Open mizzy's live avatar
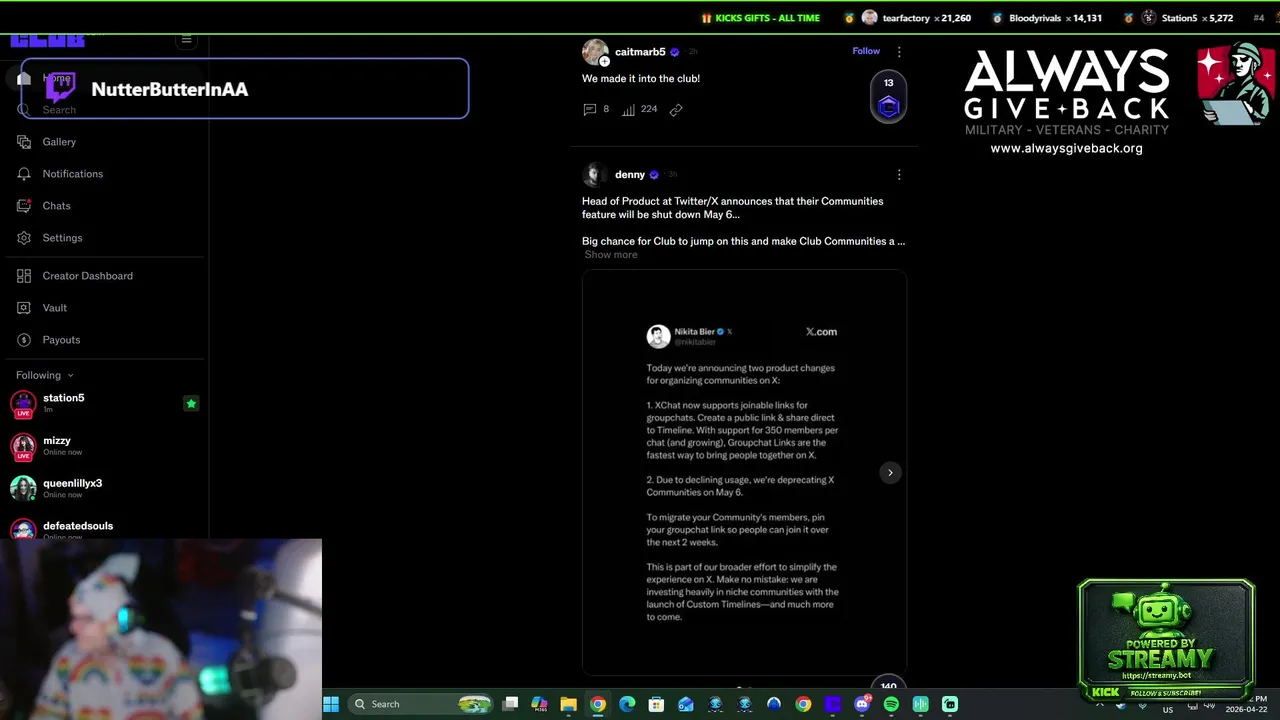1280x720 pixels. [23, 446]
